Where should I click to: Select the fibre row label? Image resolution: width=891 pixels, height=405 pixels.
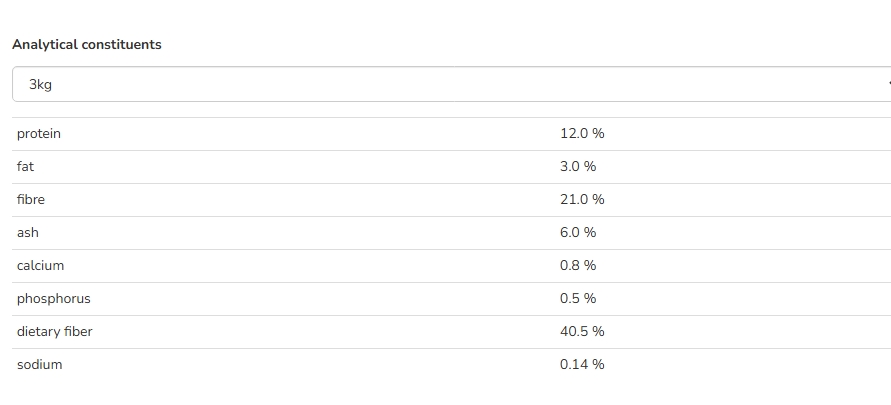pyautogui.click(x=31, y=199)
